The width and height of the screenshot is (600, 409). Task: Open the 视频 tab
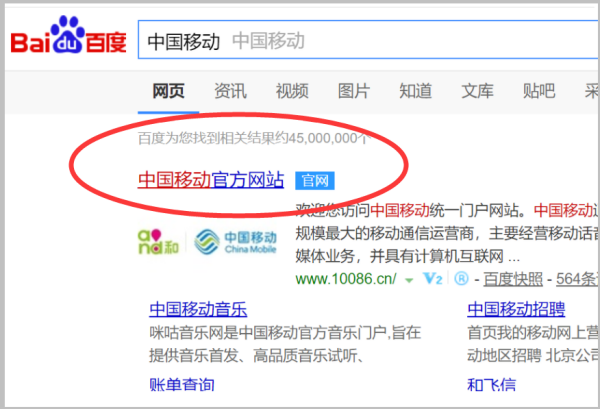tap(292, 91)
